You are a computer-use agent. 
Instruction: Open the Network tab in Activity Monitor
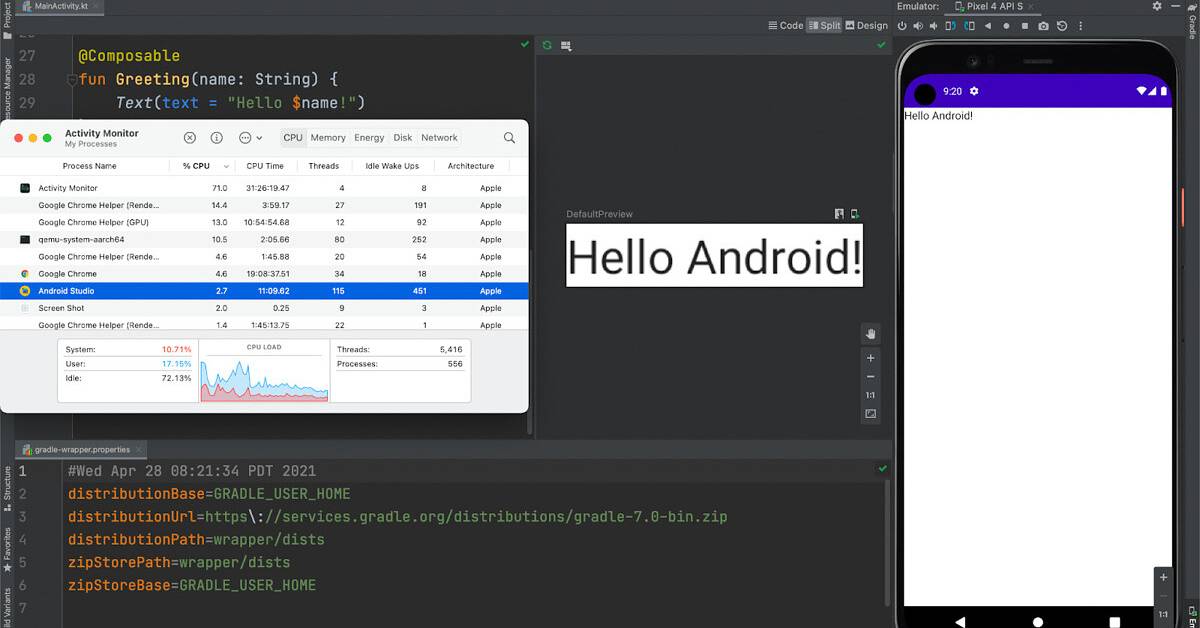pos(439,138)
